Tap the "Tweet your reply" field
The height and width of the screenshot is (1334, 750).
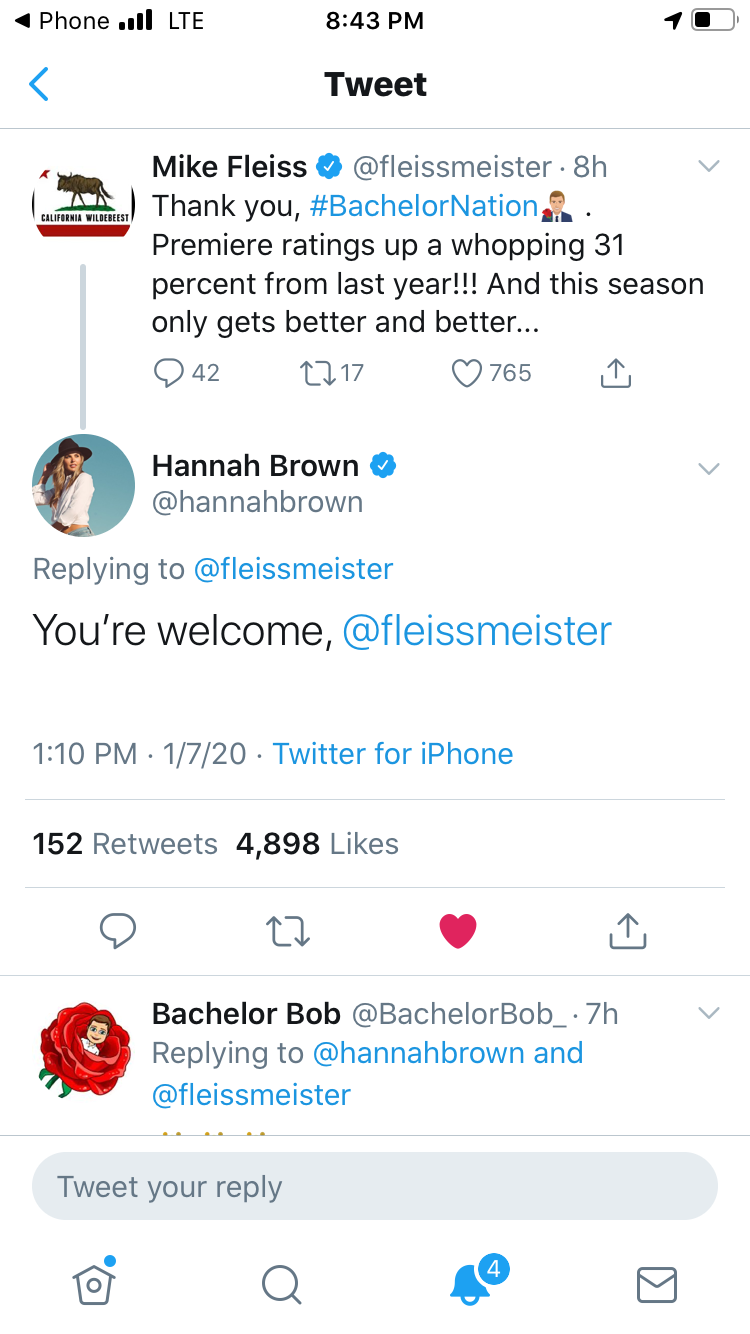tap(375, 1187)
